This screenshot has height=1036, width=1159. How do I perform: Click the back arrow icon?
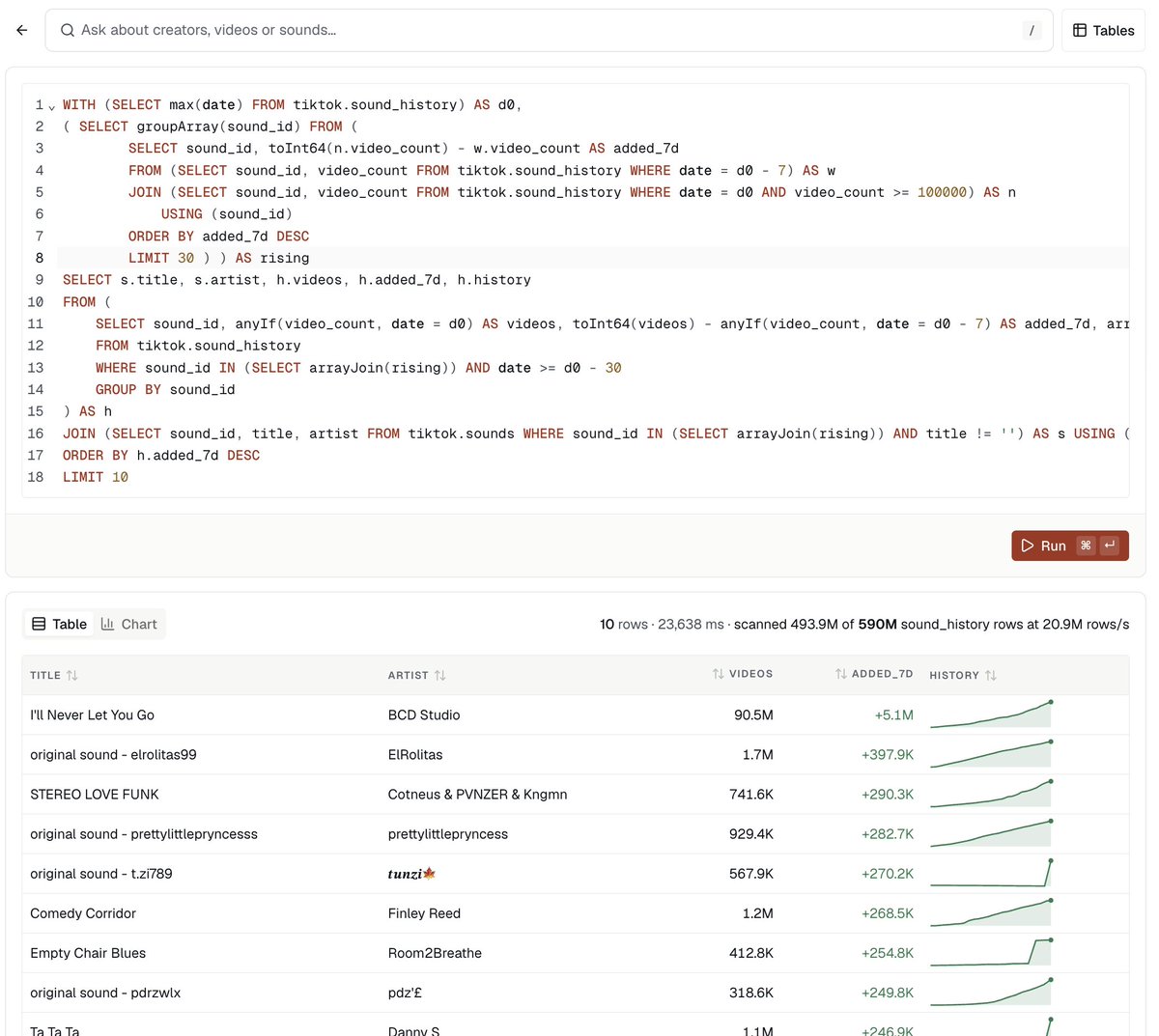(x=22, y=30)
